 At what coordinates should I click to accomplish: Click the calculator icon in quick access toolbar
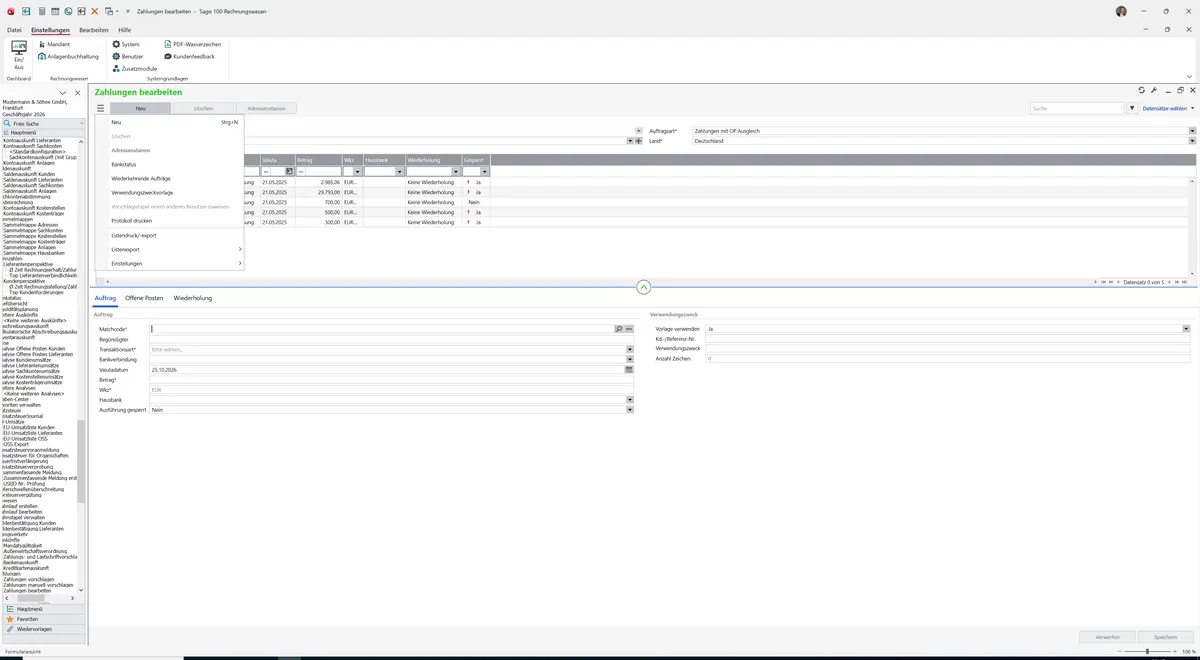pyautogui.click(x=41, y=10)
